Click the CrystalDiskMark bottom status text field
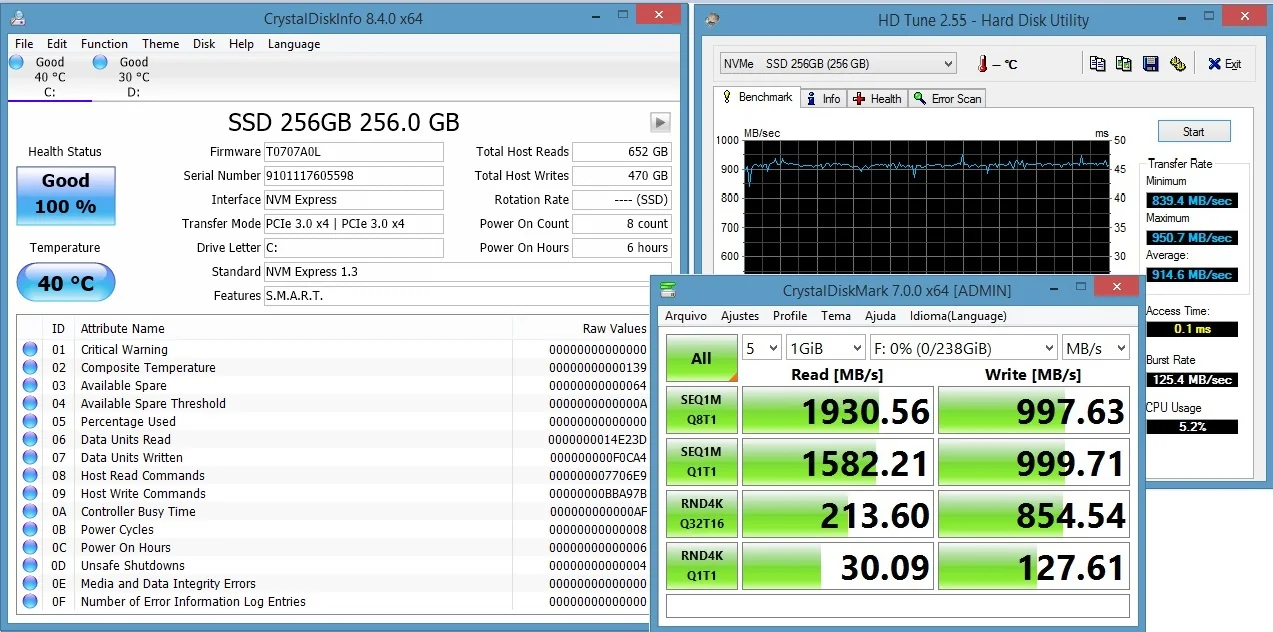Viewport: 1273px width, 632px height. click(x=898, y=606)
